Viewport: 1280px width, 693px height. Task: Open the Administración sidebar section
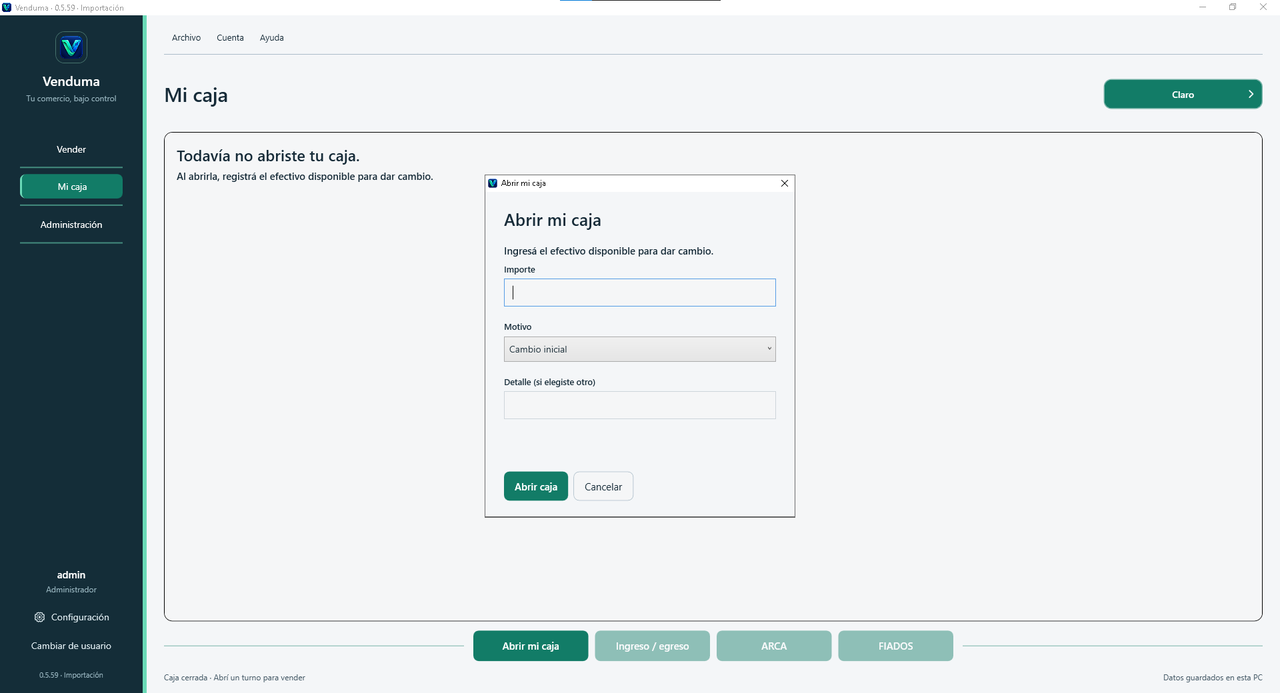click(71, 225)
